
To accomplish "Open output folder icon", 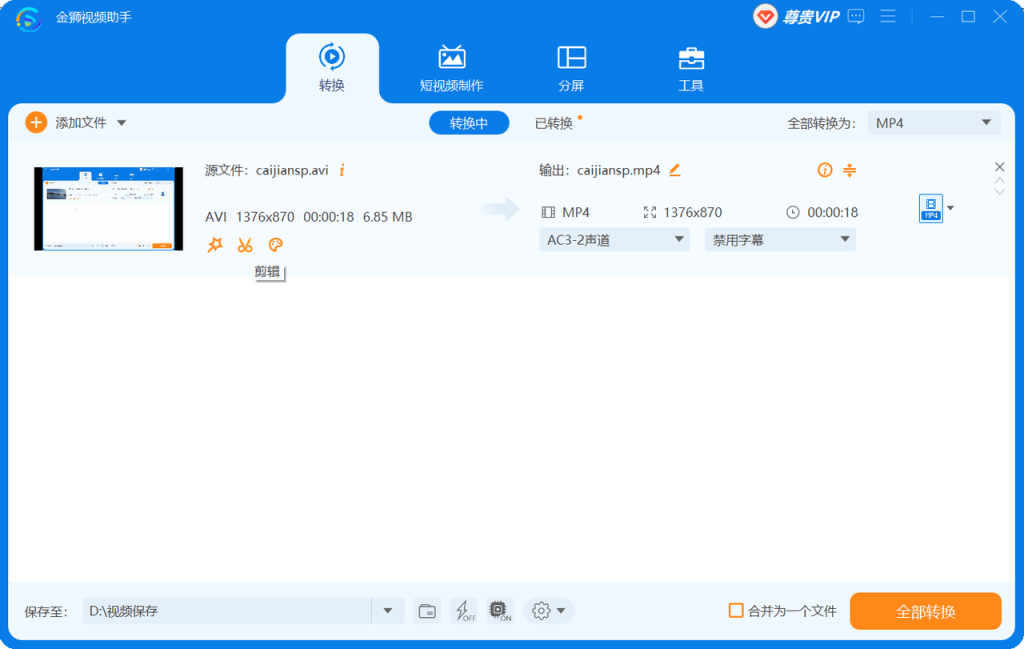I will click(x=427, y=611).
